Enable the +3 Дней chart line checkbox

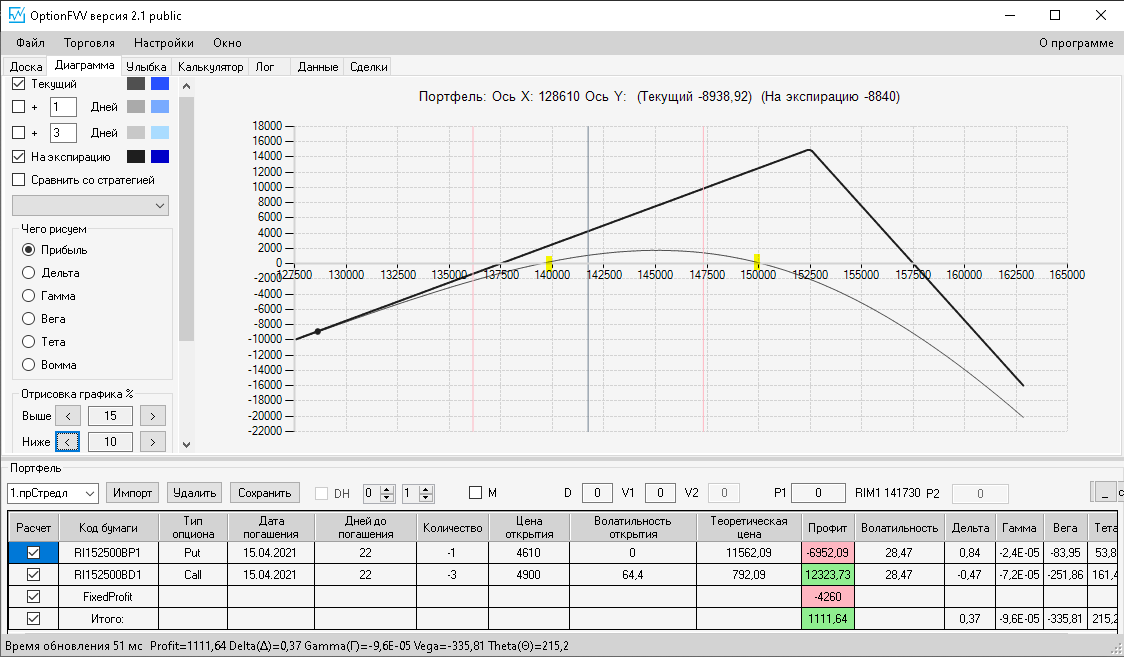19,133
